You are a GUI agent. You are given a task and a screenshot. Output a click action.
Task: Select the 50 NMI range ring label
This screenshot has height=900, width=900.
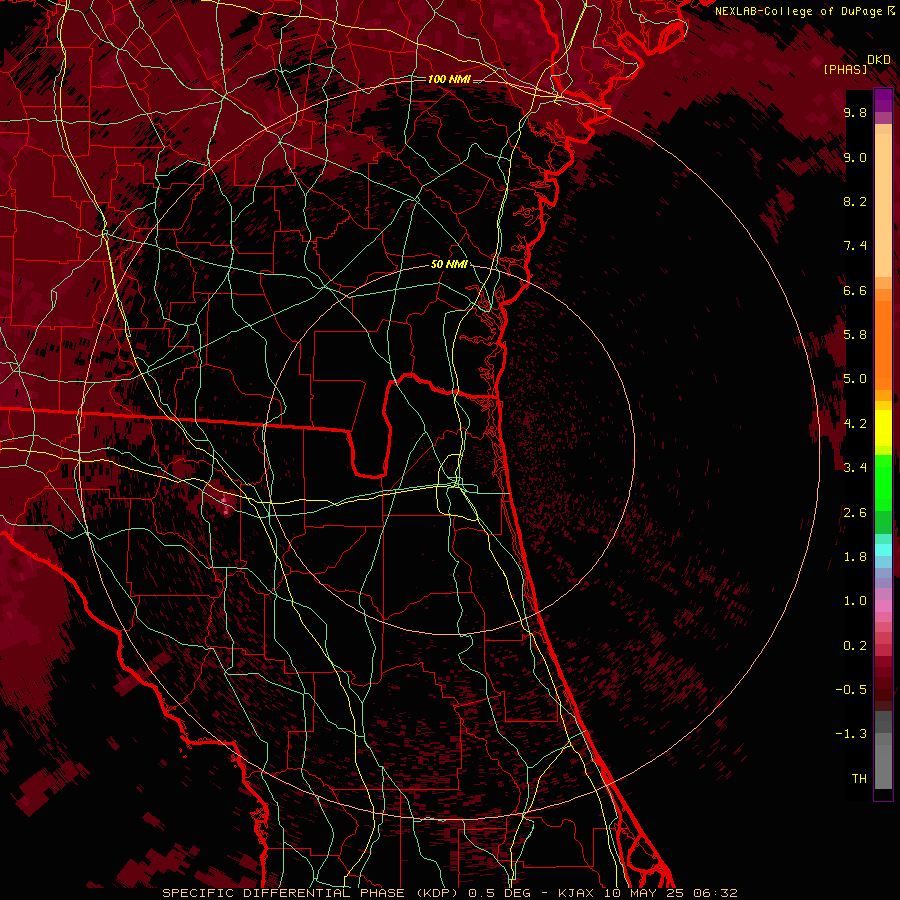[x=449, y=264]
